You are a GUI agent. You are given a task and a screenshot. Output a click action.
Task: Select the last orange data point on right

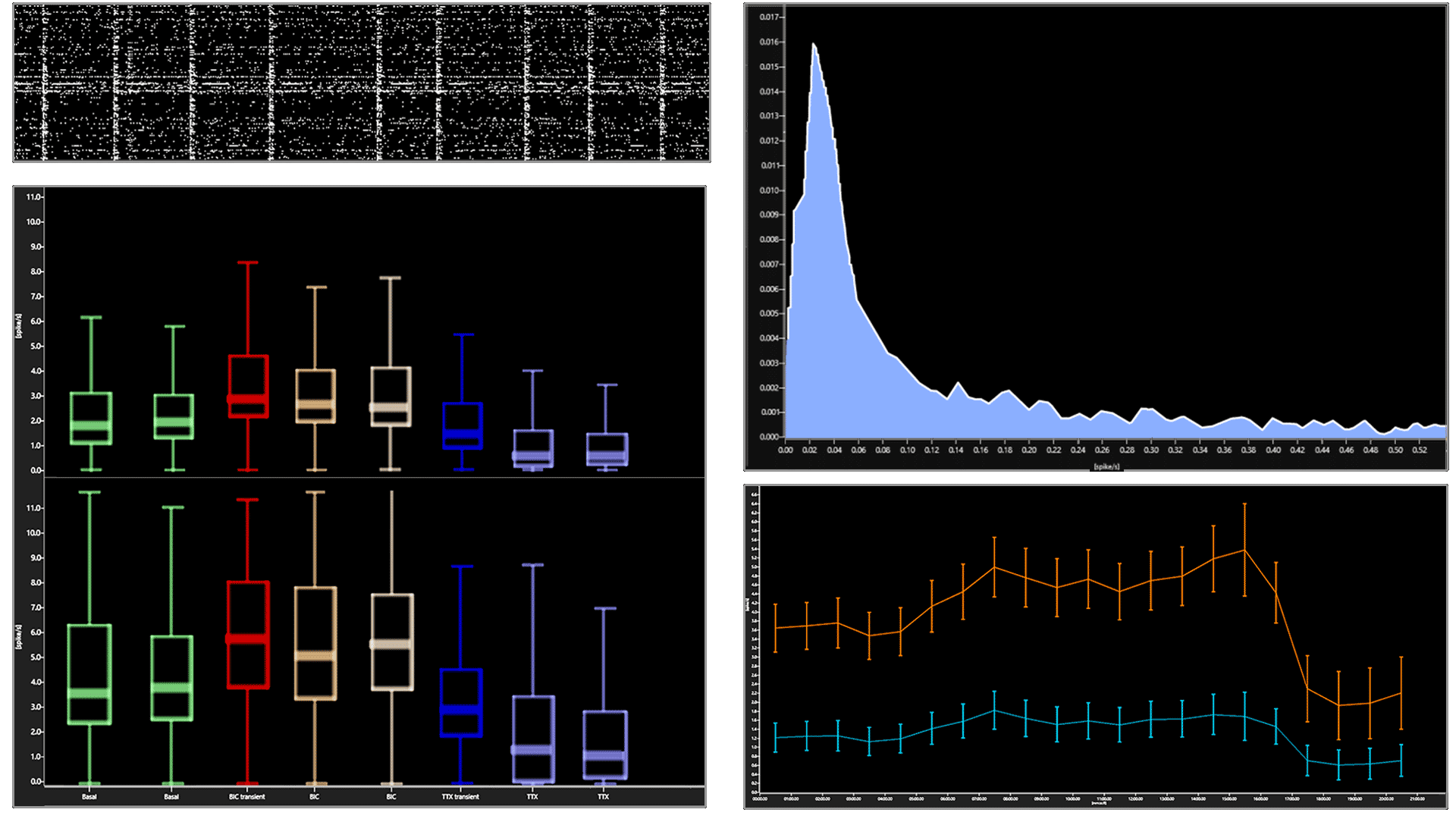1401,693
